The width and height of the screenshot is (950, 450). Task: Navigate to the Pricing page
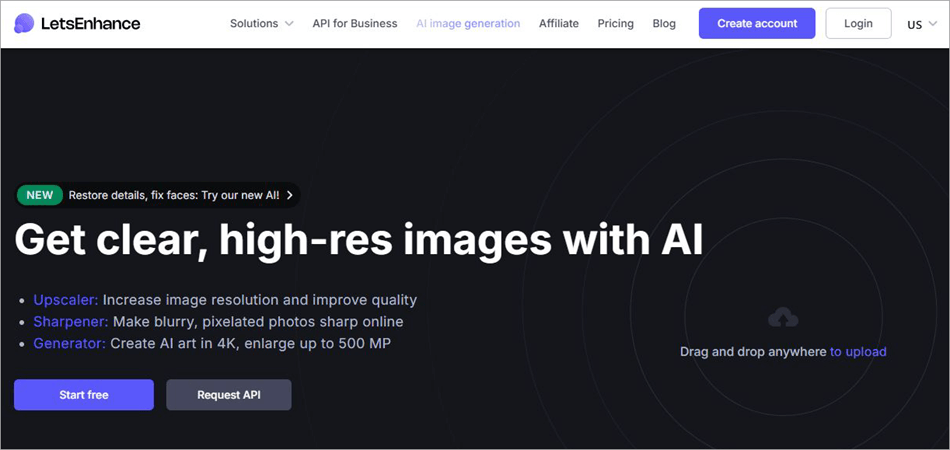tap(615, 23)
